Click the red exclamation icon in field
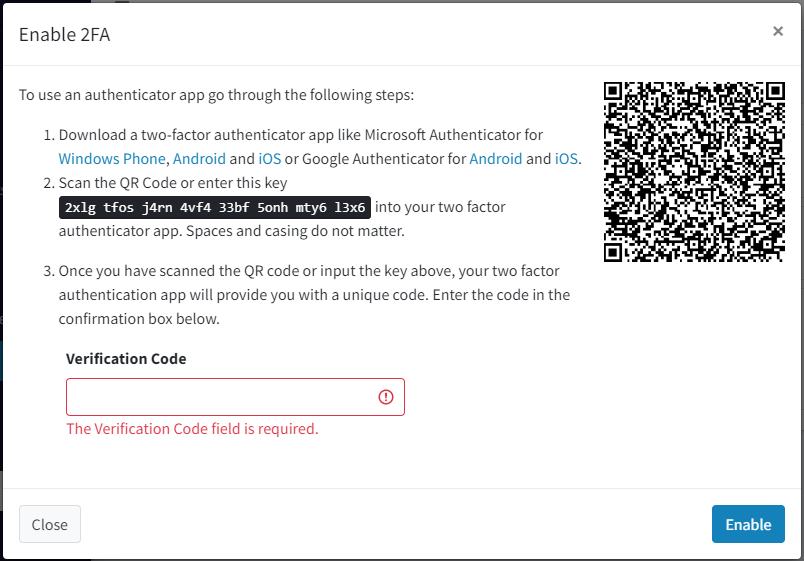This screenshot has width=804, height=561. coord(386,397)
